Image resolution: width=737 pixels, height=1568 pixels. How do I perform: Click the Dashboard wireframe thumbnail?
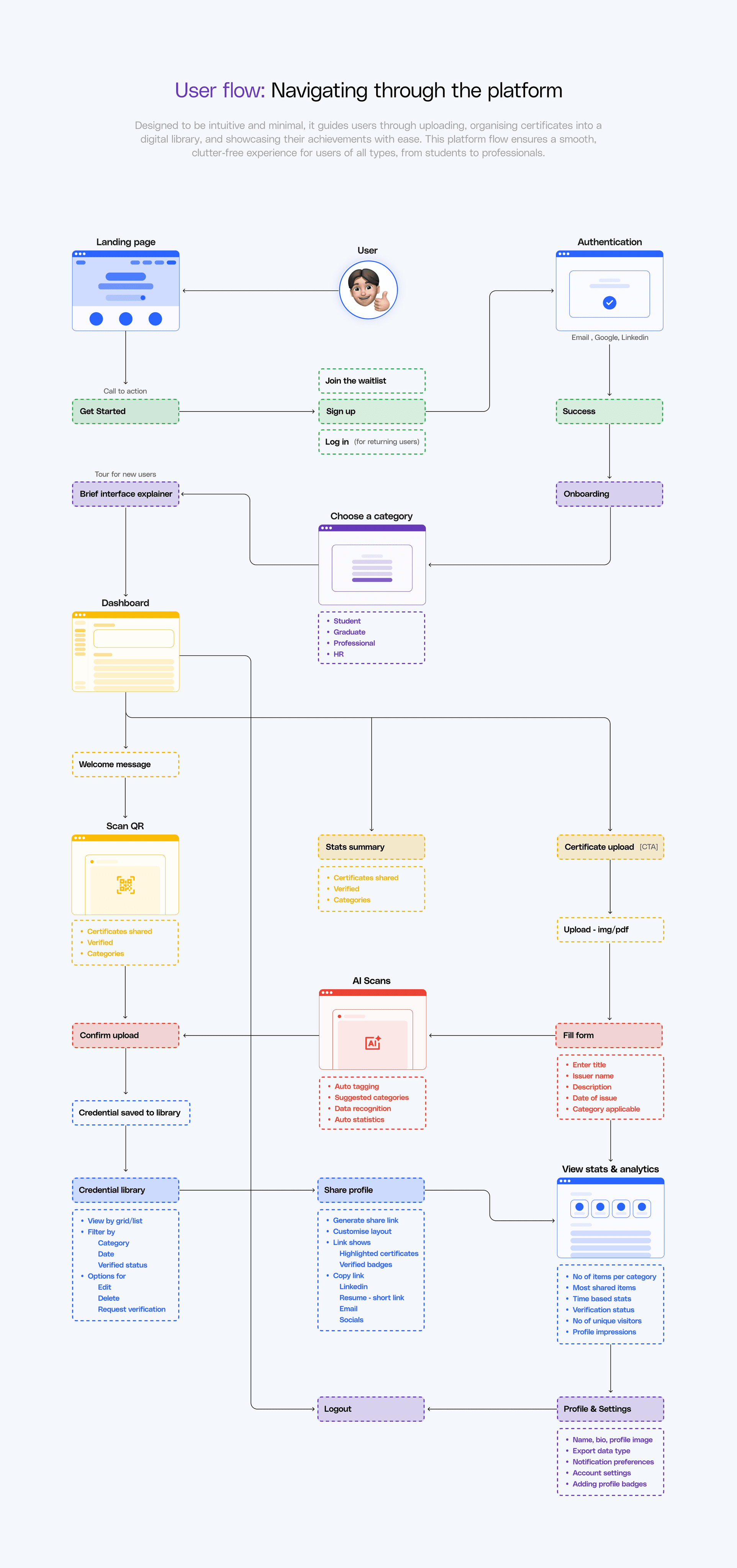pyautogui.click(x=126, y=651)
